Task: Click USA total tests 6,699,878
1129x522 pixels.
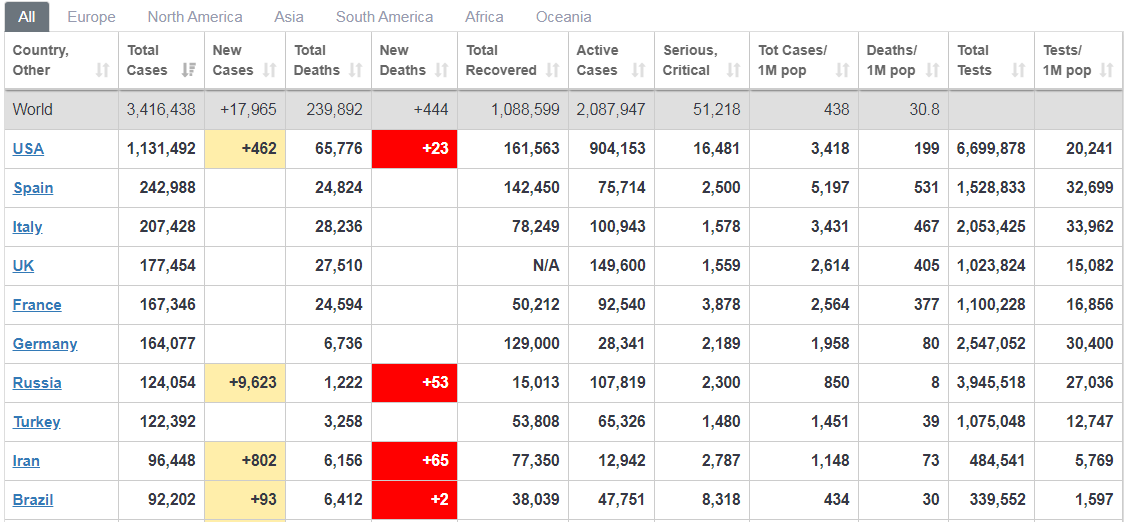Action: 991,149
